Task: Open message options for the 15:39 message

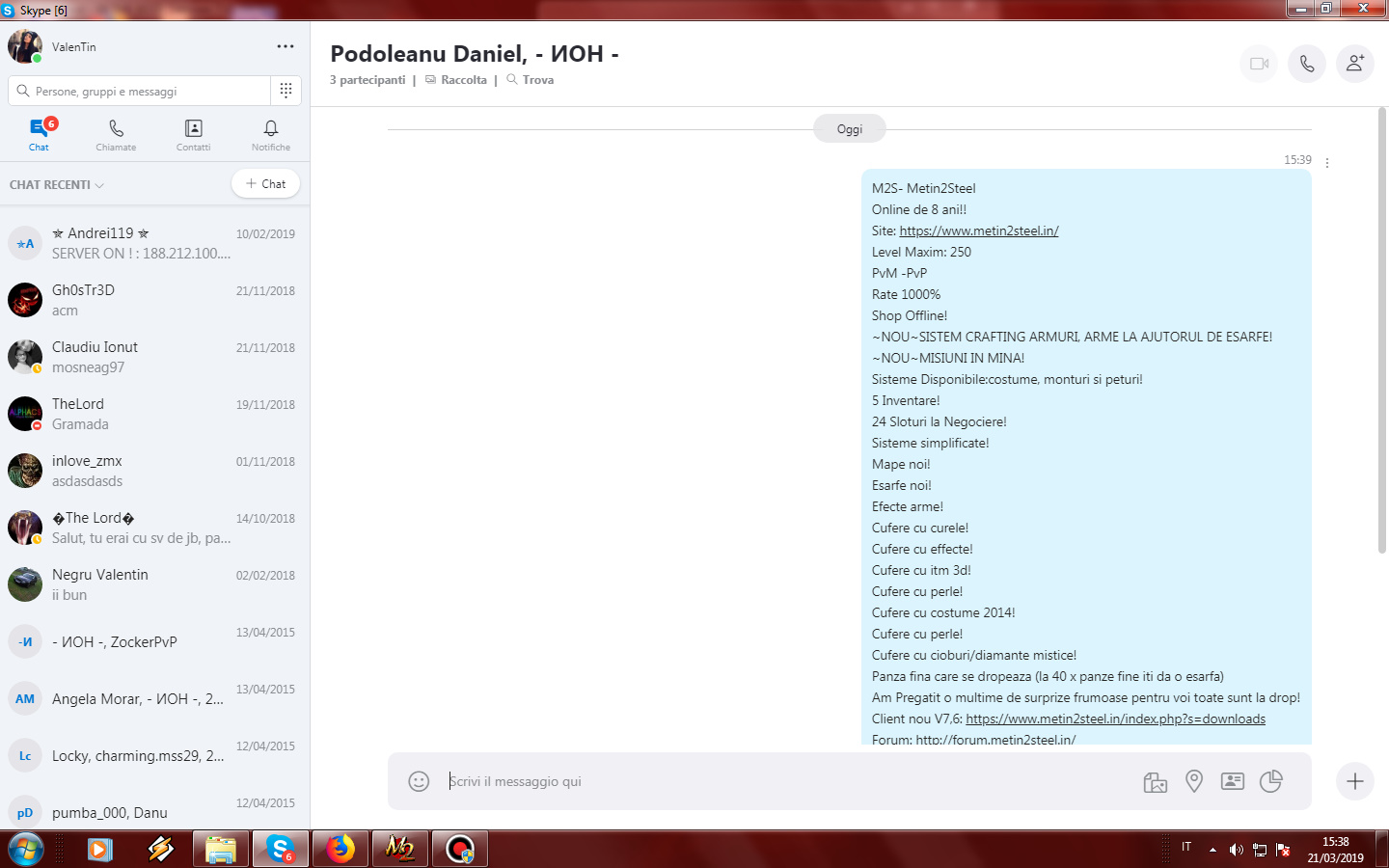Action: 1327,162
